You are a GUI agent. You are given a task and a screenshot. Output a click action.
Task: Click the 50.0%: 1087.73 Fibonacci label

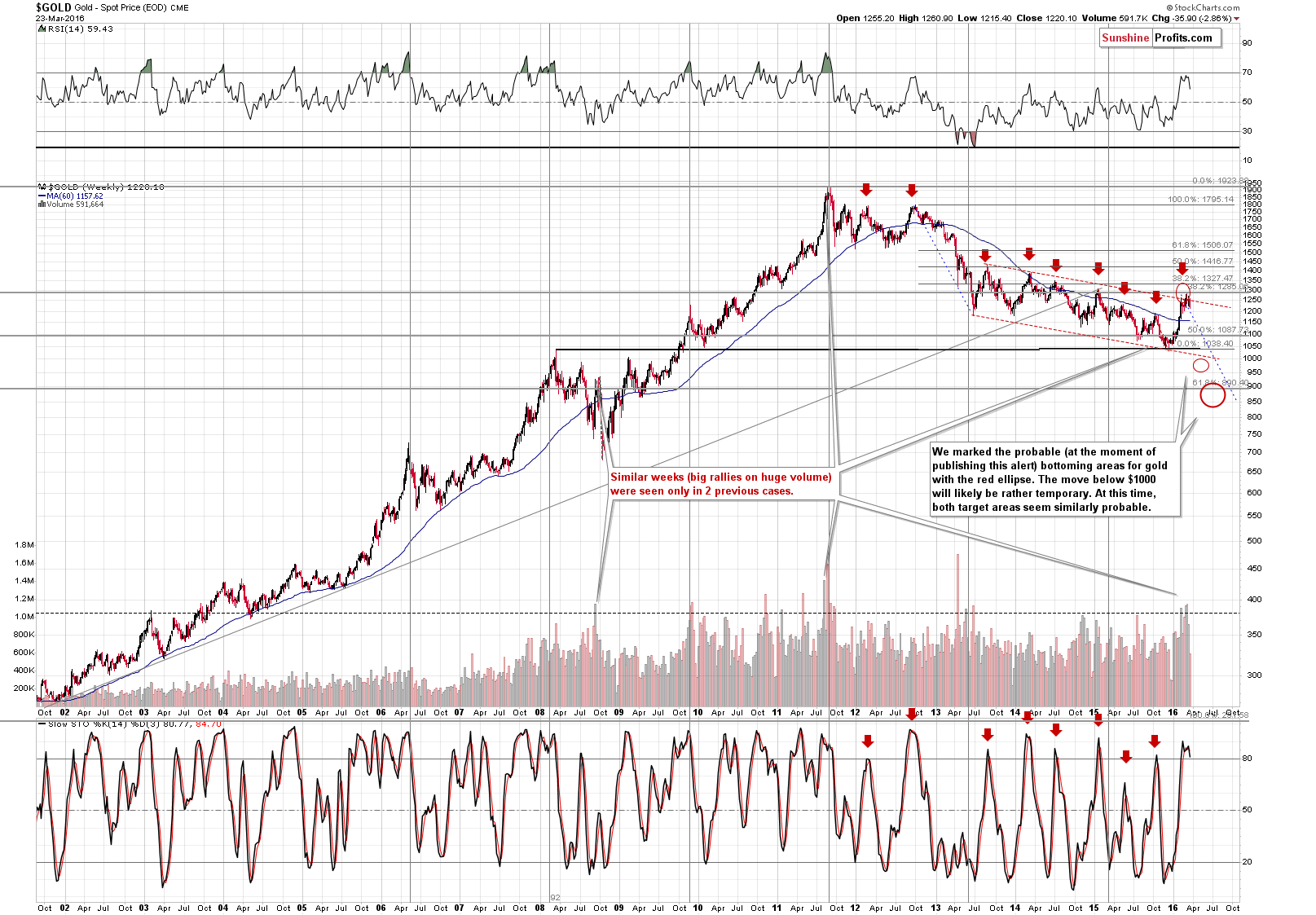tap(1217, 329)
